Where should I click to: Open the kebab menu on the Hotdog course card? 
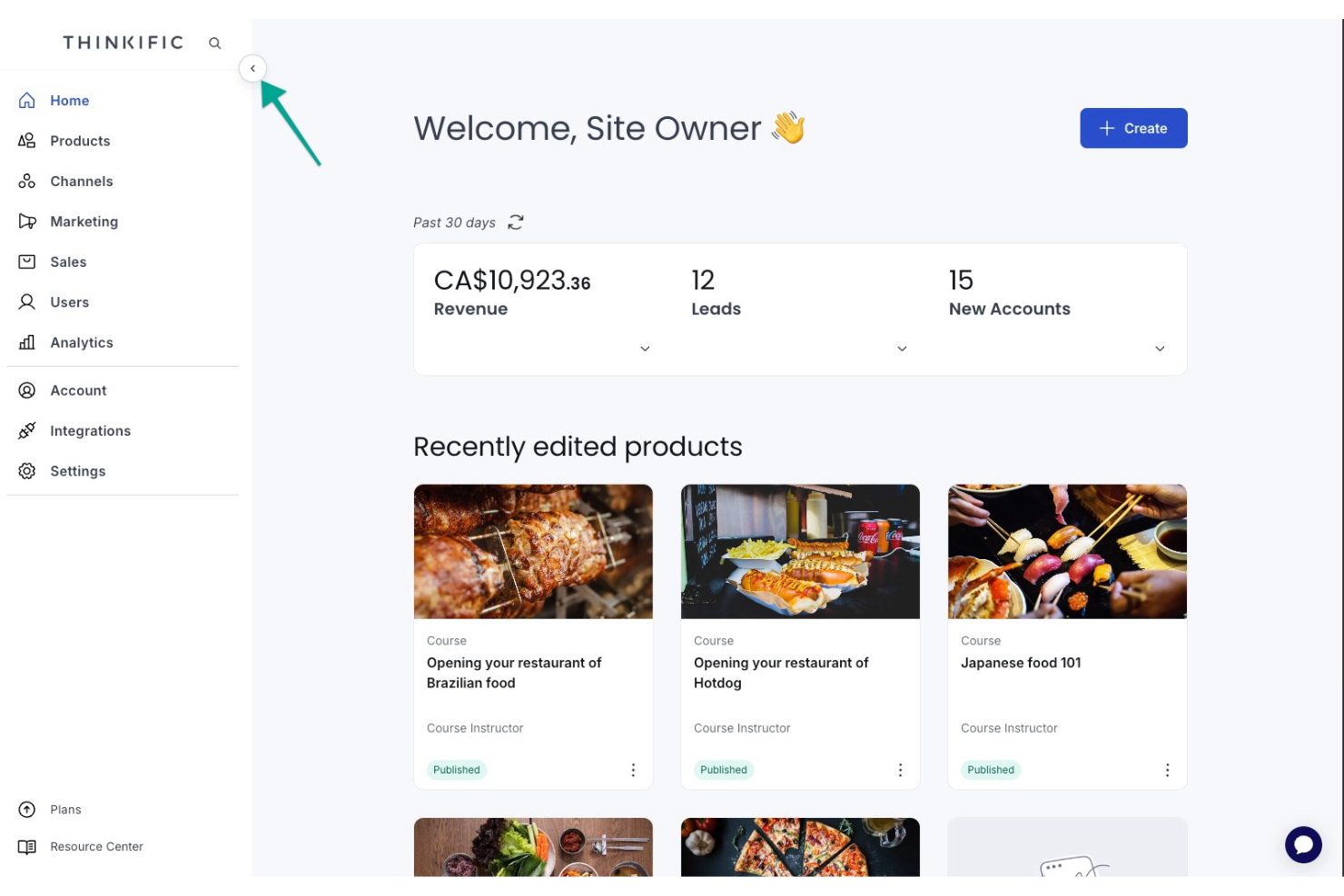(x=900, y=769)
